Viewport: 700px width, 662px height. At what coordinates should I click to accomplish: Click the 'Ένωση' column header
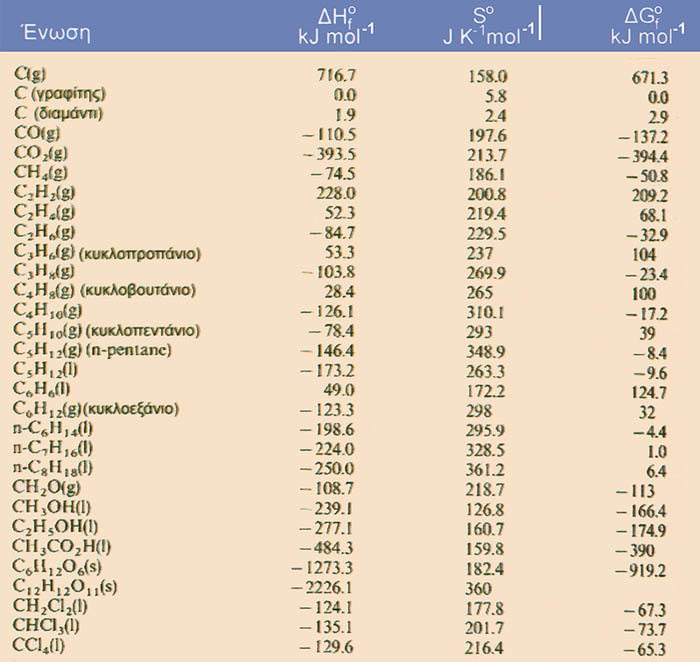(57, 33)
